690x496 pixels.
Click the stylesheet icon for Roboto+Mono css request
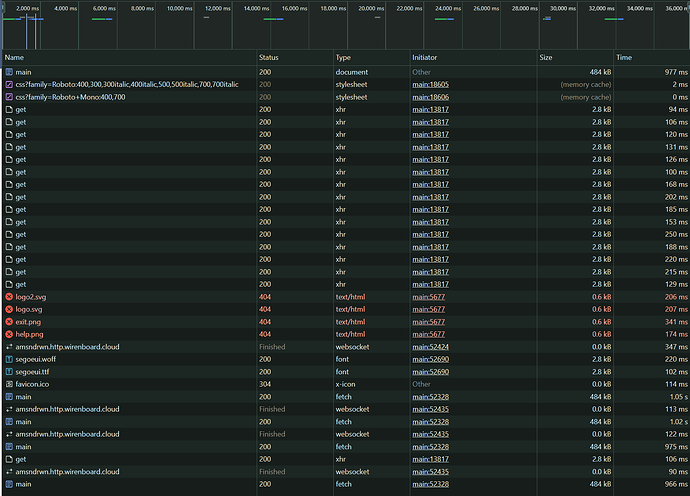9,97
